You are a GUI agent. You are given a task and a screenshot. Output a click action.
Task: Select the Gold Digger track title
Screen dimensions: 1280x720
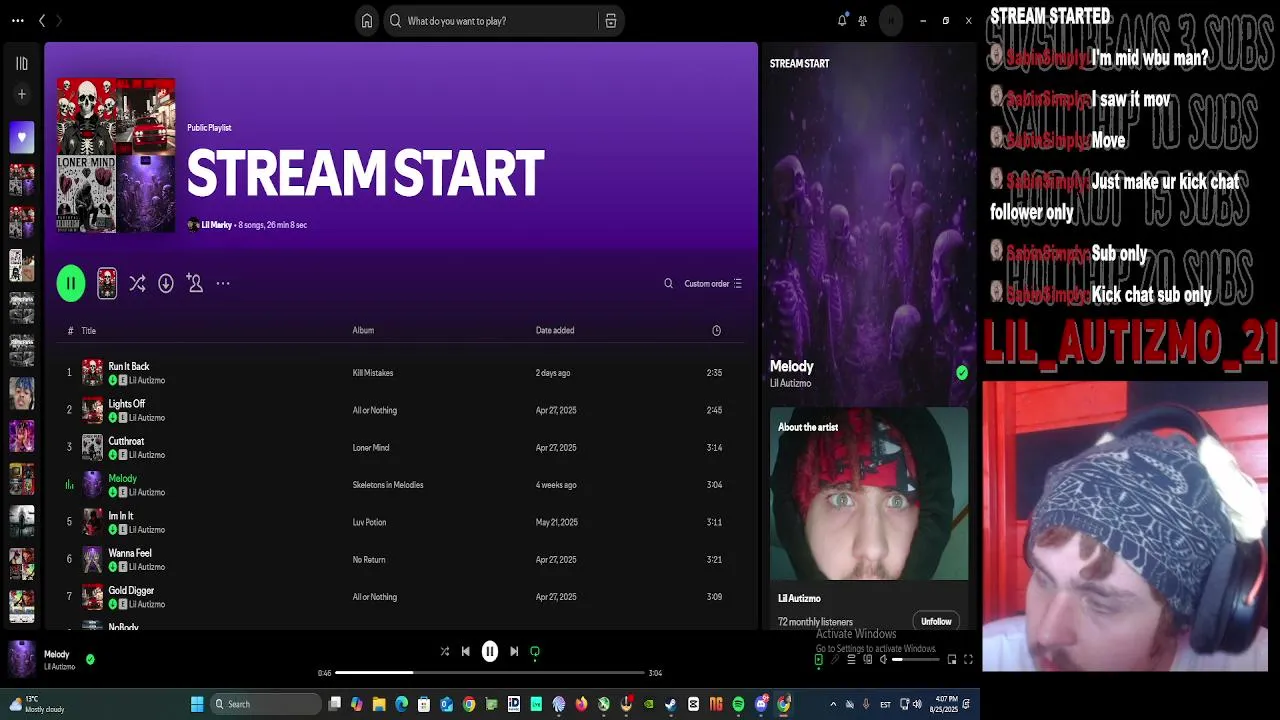click(131, 591)
